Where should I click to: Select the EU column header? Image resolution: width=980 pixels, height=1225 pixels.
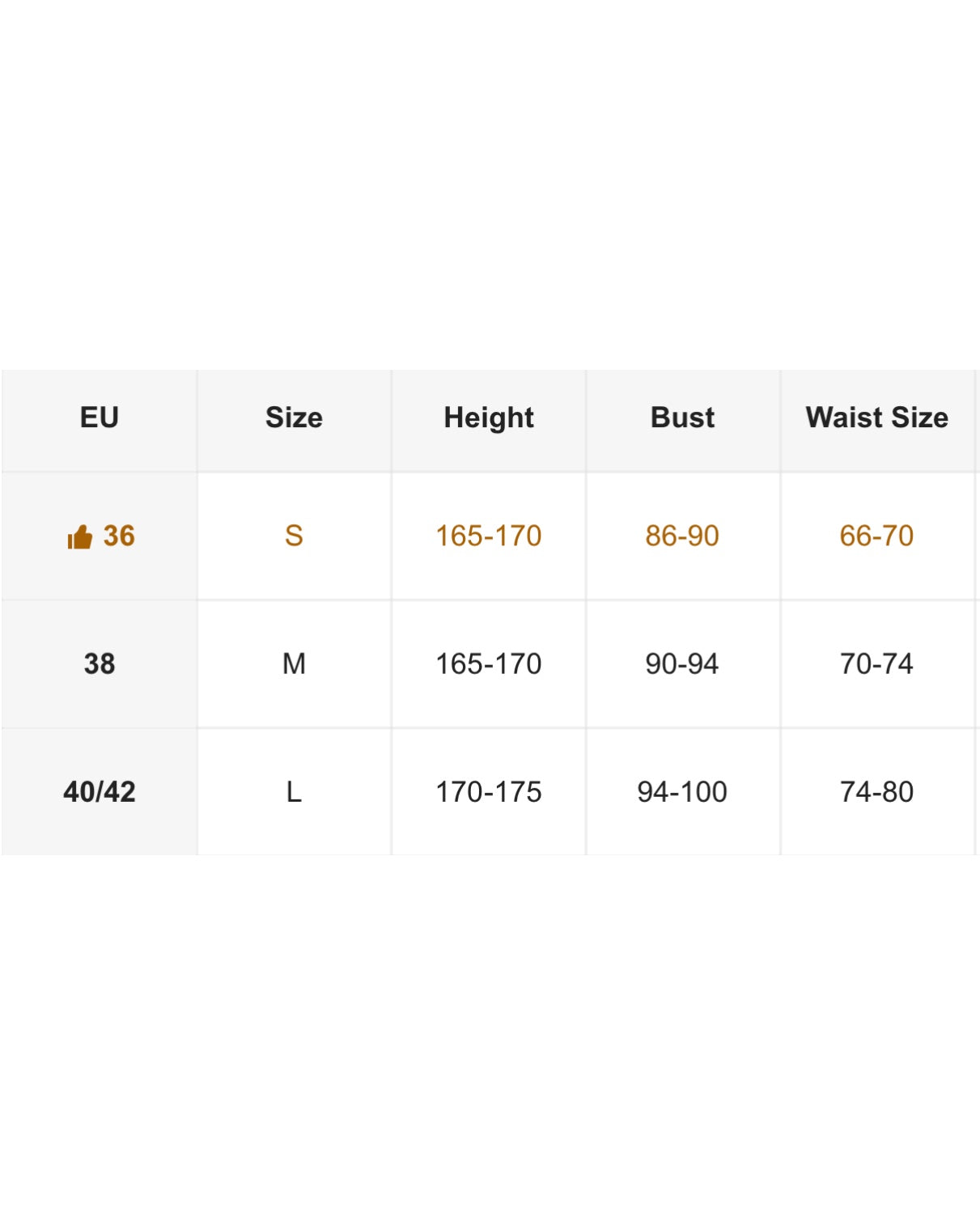[100, 418]
